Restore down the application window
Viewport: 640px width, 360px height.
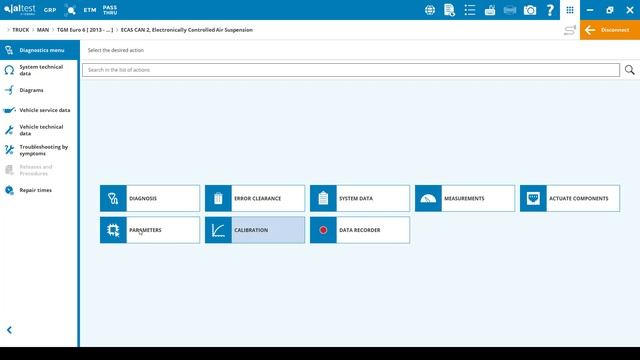click(x=610, y=10)
